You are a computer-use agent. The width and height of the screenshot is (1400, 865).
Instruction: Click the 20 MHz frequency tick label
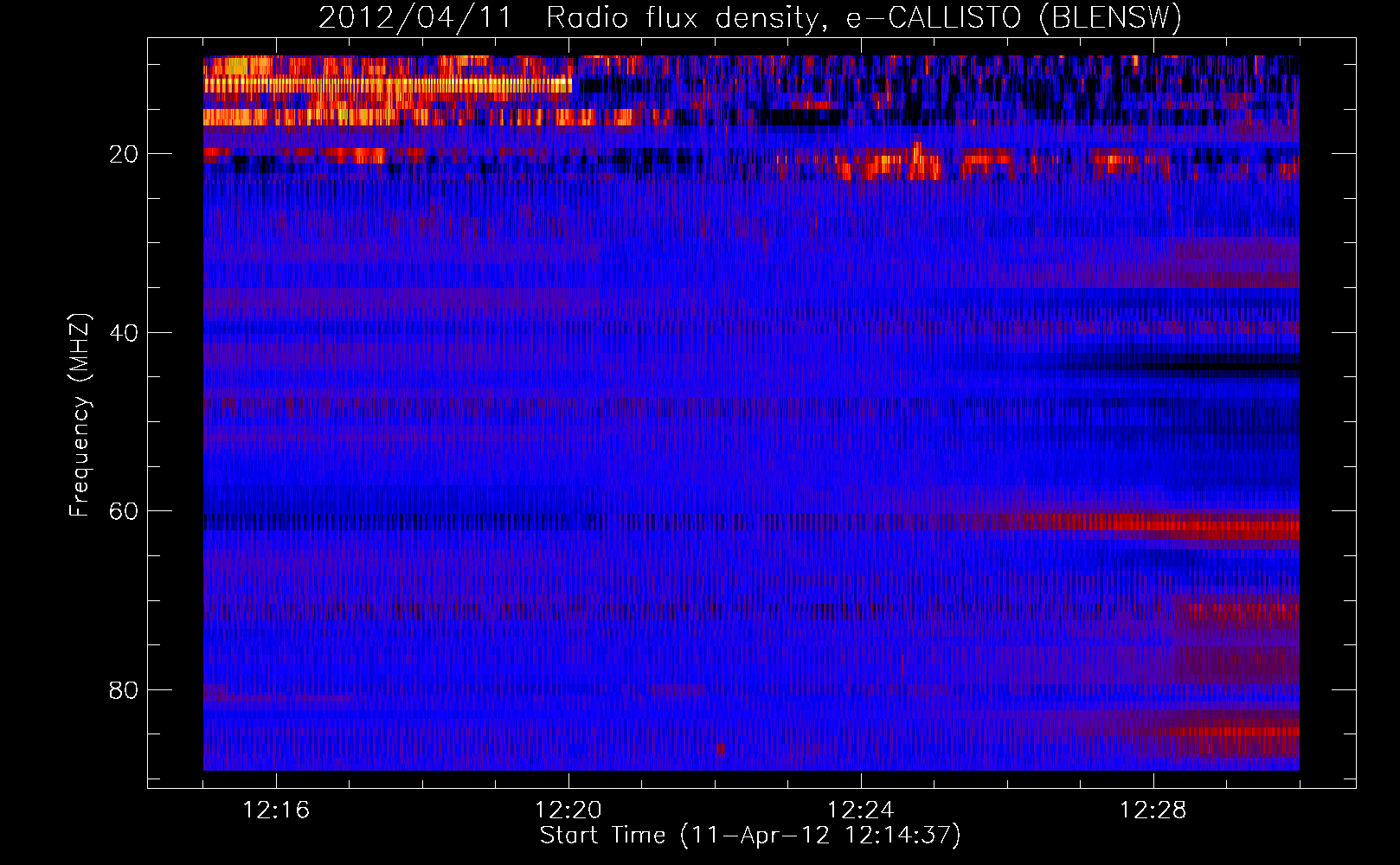pos(125,154)
